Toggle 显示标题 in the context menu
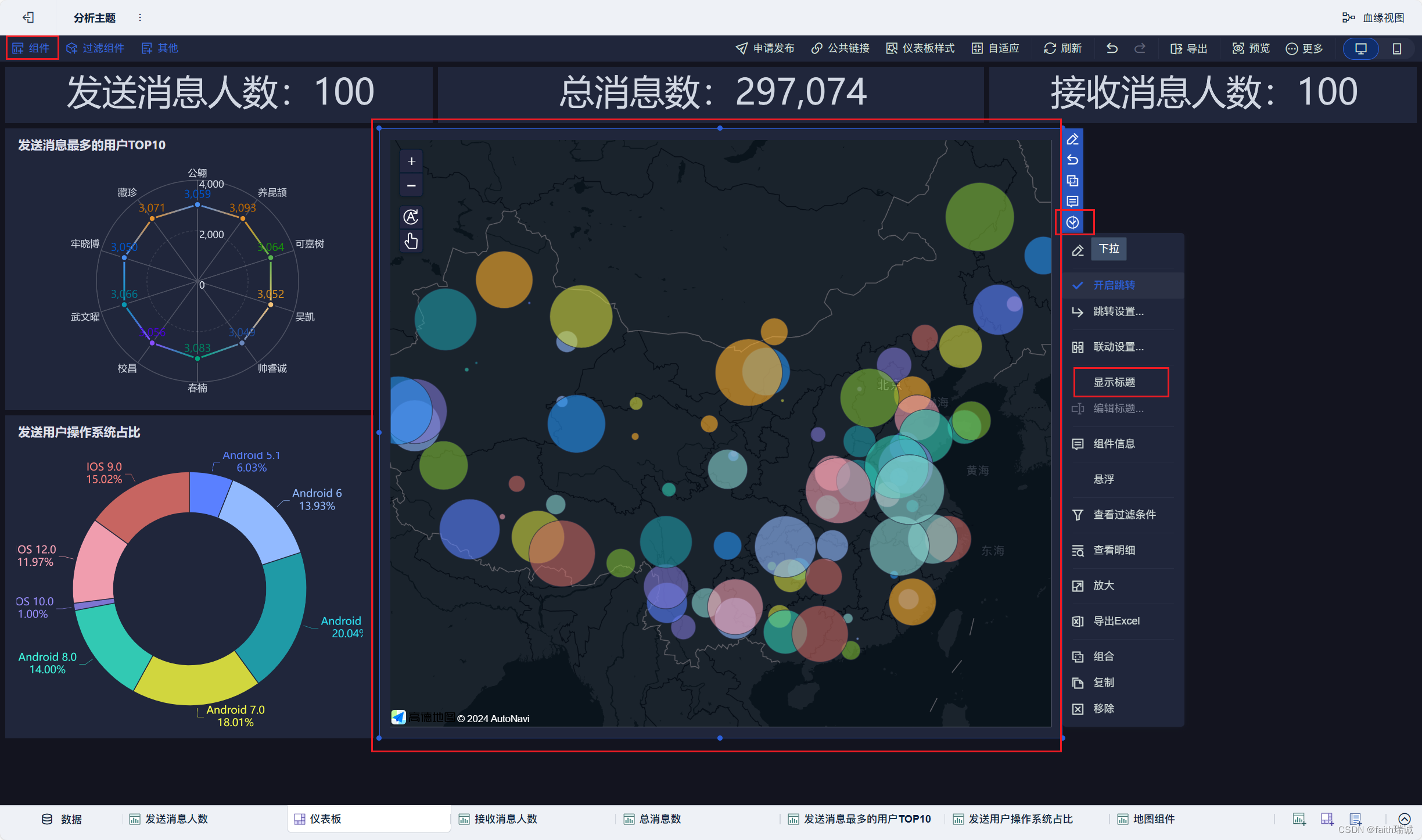Image resolution: width=1422 pixels, height=840 pixels. [x=1114, y=382]
